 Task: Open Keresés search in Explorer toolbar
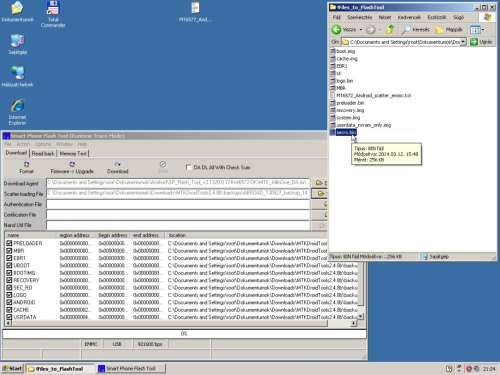pos(416,30)
